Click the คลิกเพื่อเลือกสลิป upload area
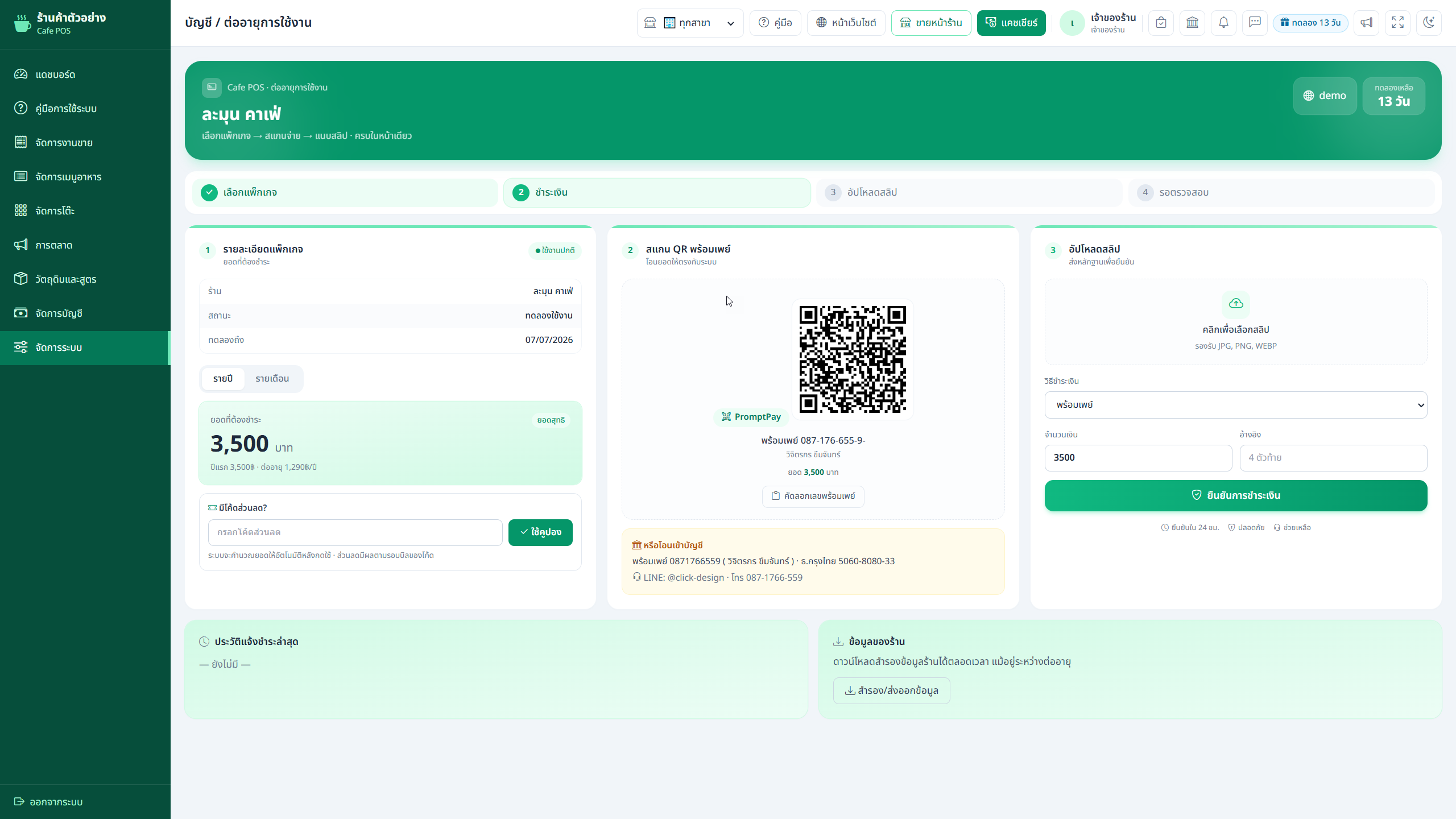This screenshot has width=1456, height=819. click(x=1236, y=322)
